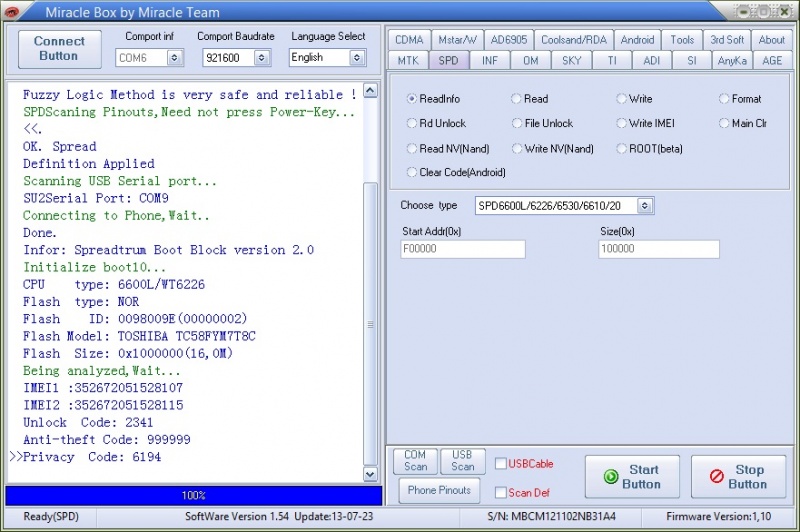Click the Anti-theft Code: 999999 line
The image size is (800, 532).
coord(107,440)
